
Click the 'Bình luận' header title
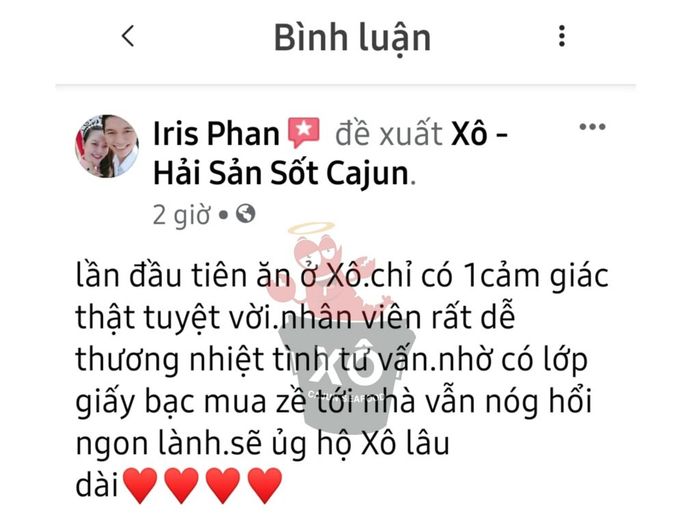coord(352,38)
